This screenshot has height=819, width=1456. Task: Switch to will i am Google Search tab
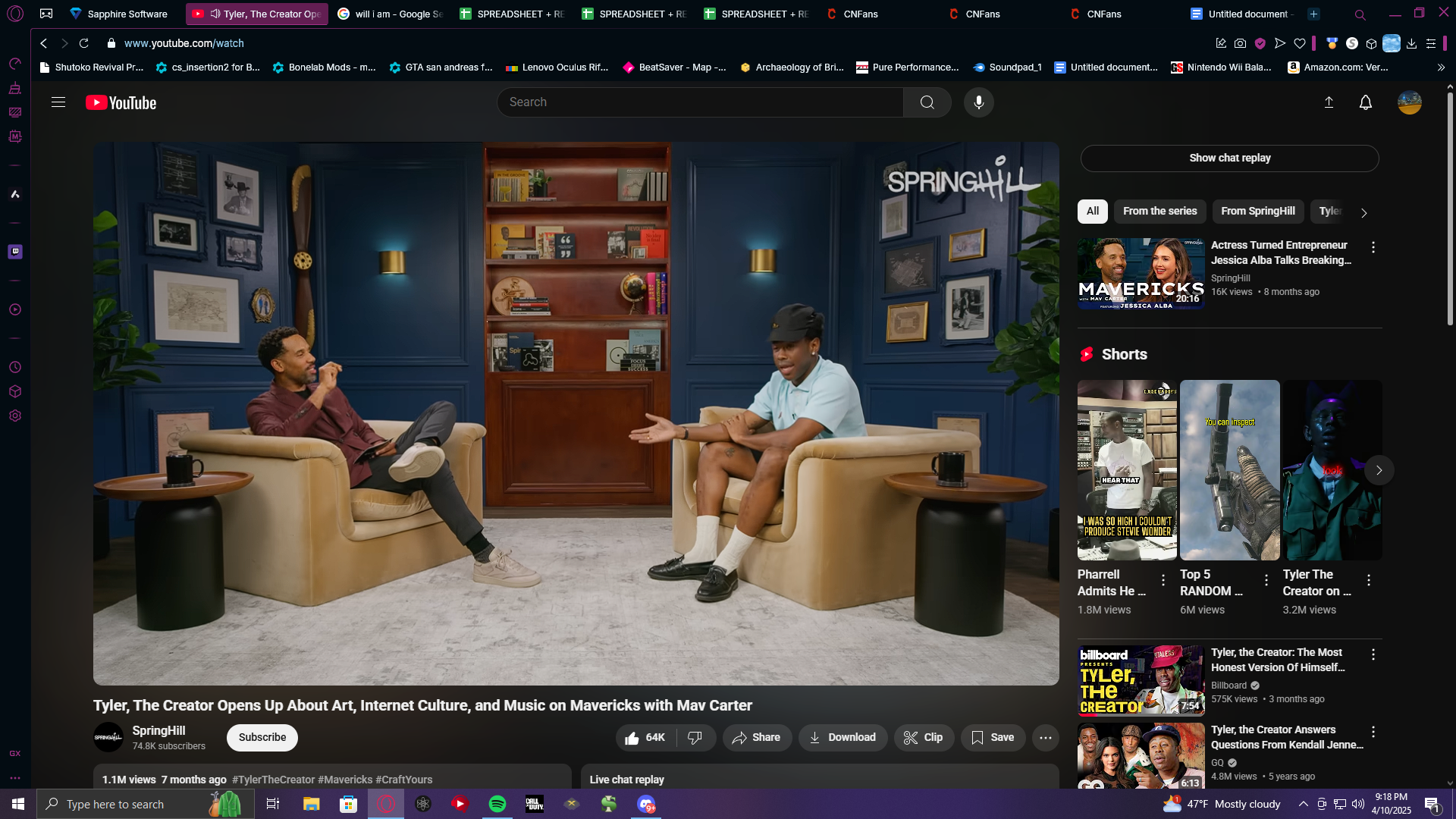tap(391, 14)
